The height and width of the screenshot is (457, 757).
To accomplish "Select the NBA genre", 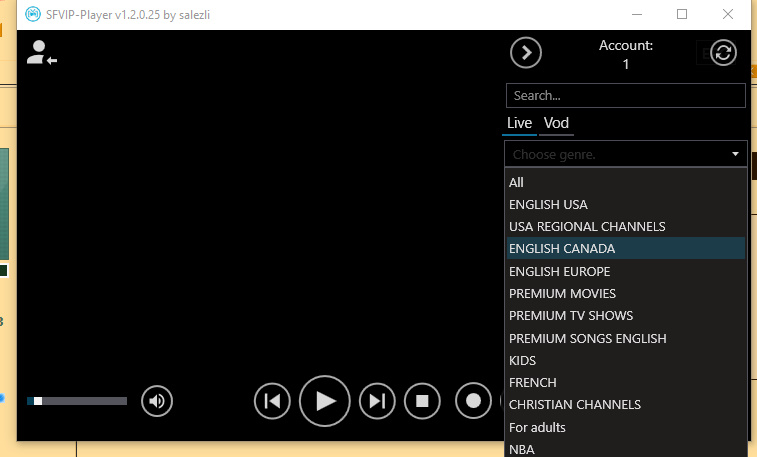I will click(626, 449).
